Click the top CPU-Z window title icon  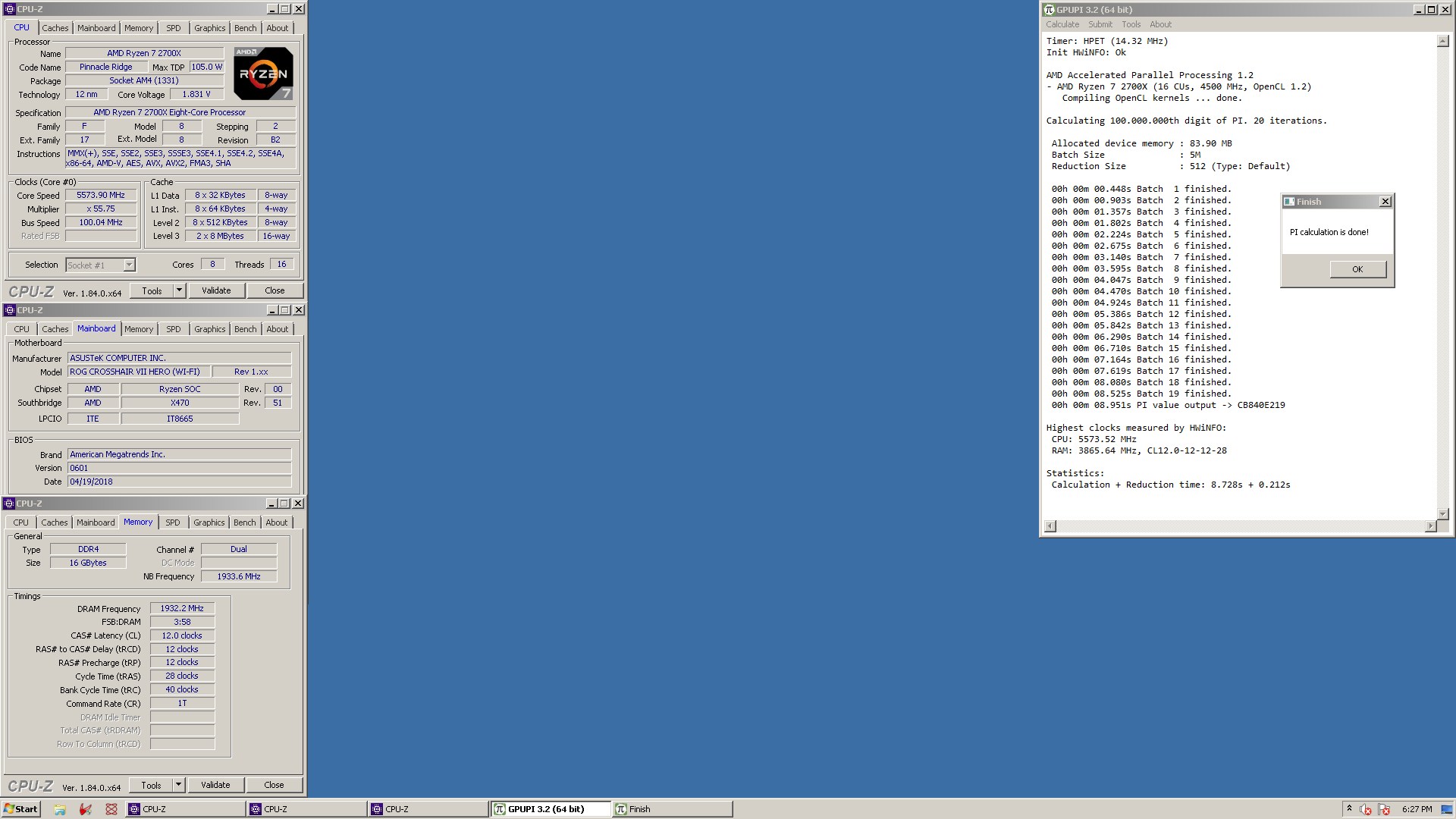point(9,9)
